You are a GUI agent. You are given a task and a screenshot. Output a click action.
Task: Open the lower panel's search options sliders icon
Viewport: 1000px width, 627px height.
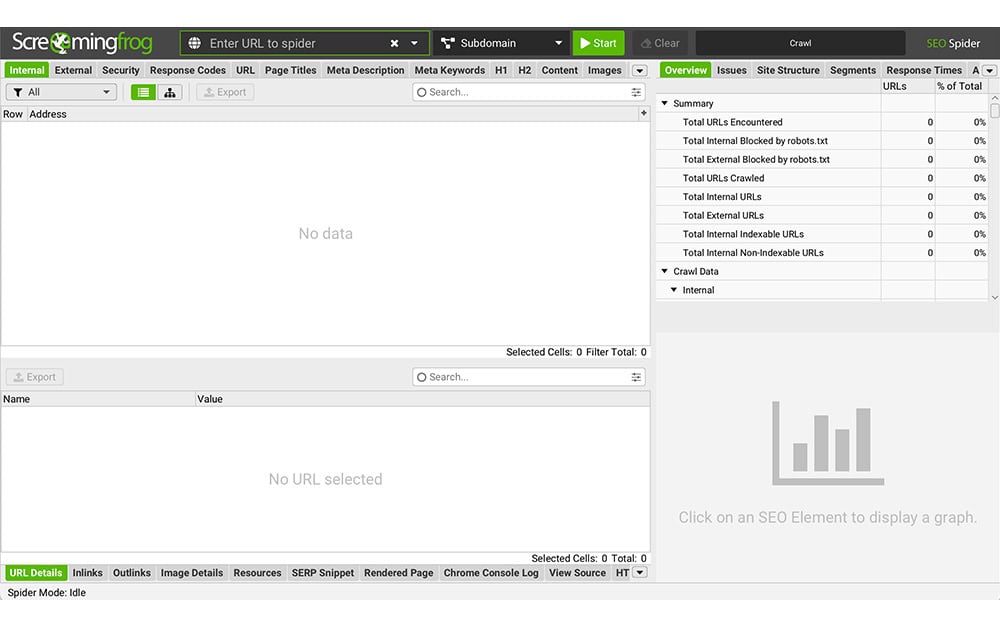pos(636,377)
